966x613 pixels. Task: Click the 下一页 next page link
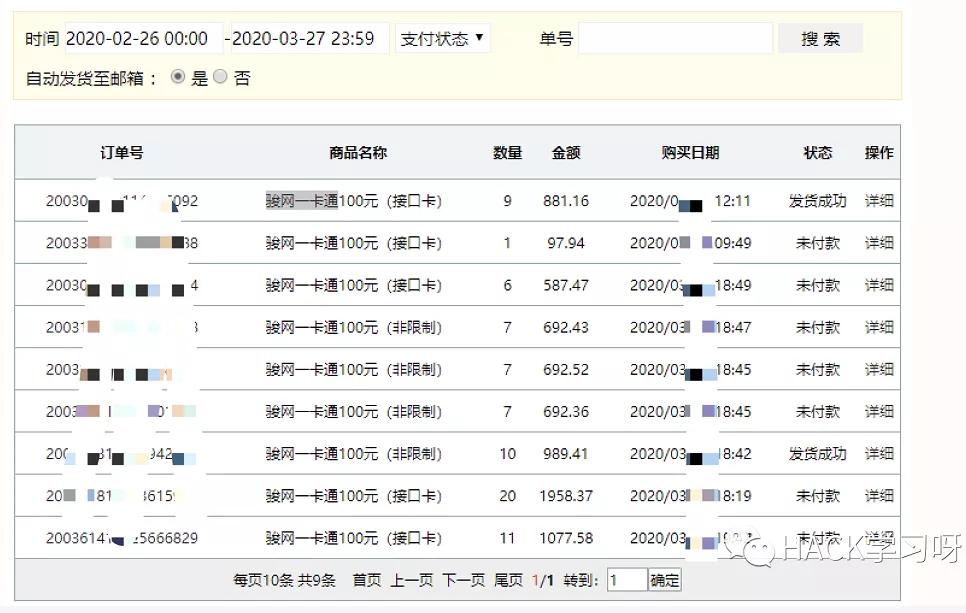click(x=462, y=579)
